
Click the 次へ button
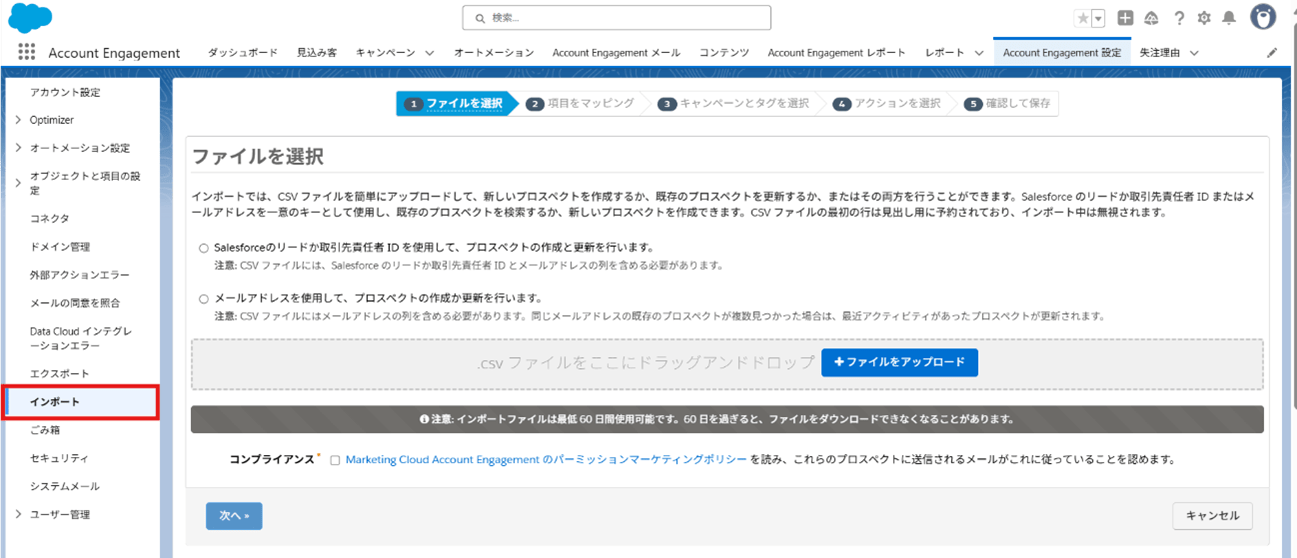234,515
